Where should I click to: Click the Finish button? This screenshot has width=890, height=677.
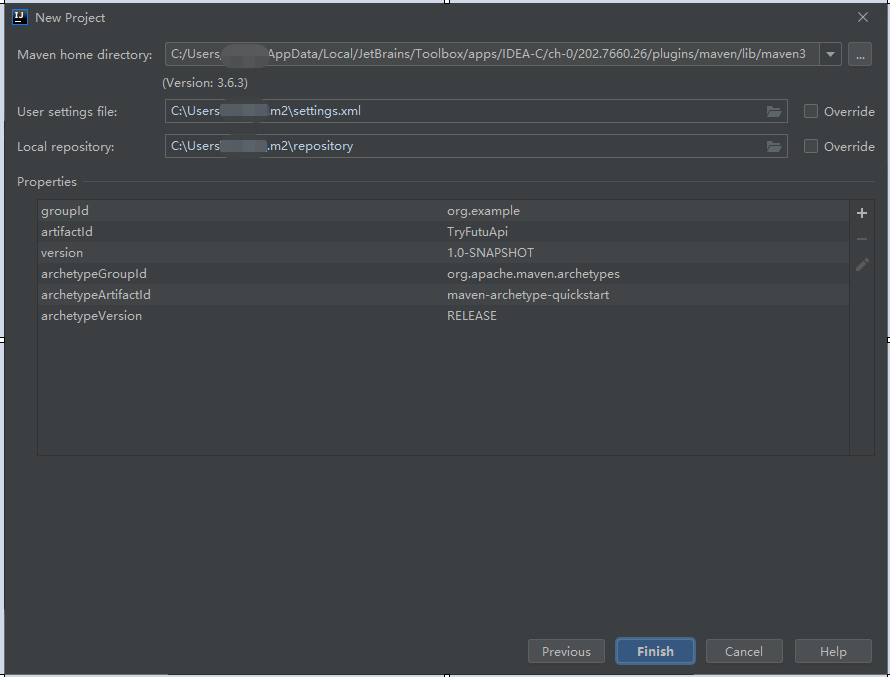[655, 651]
